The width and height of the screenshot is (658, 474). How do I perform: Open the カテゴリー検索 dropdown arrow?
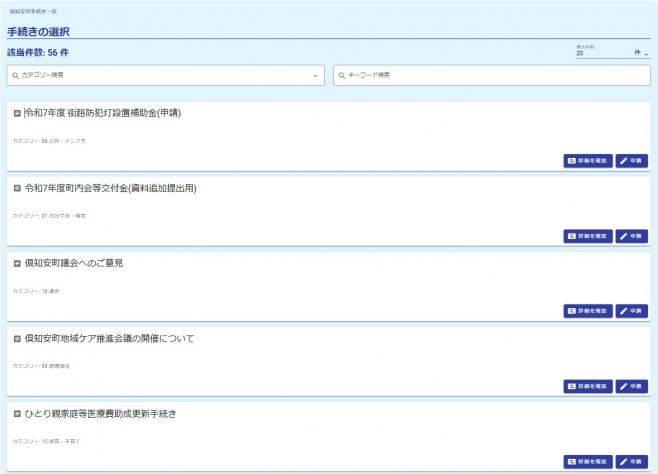point(315,75)
